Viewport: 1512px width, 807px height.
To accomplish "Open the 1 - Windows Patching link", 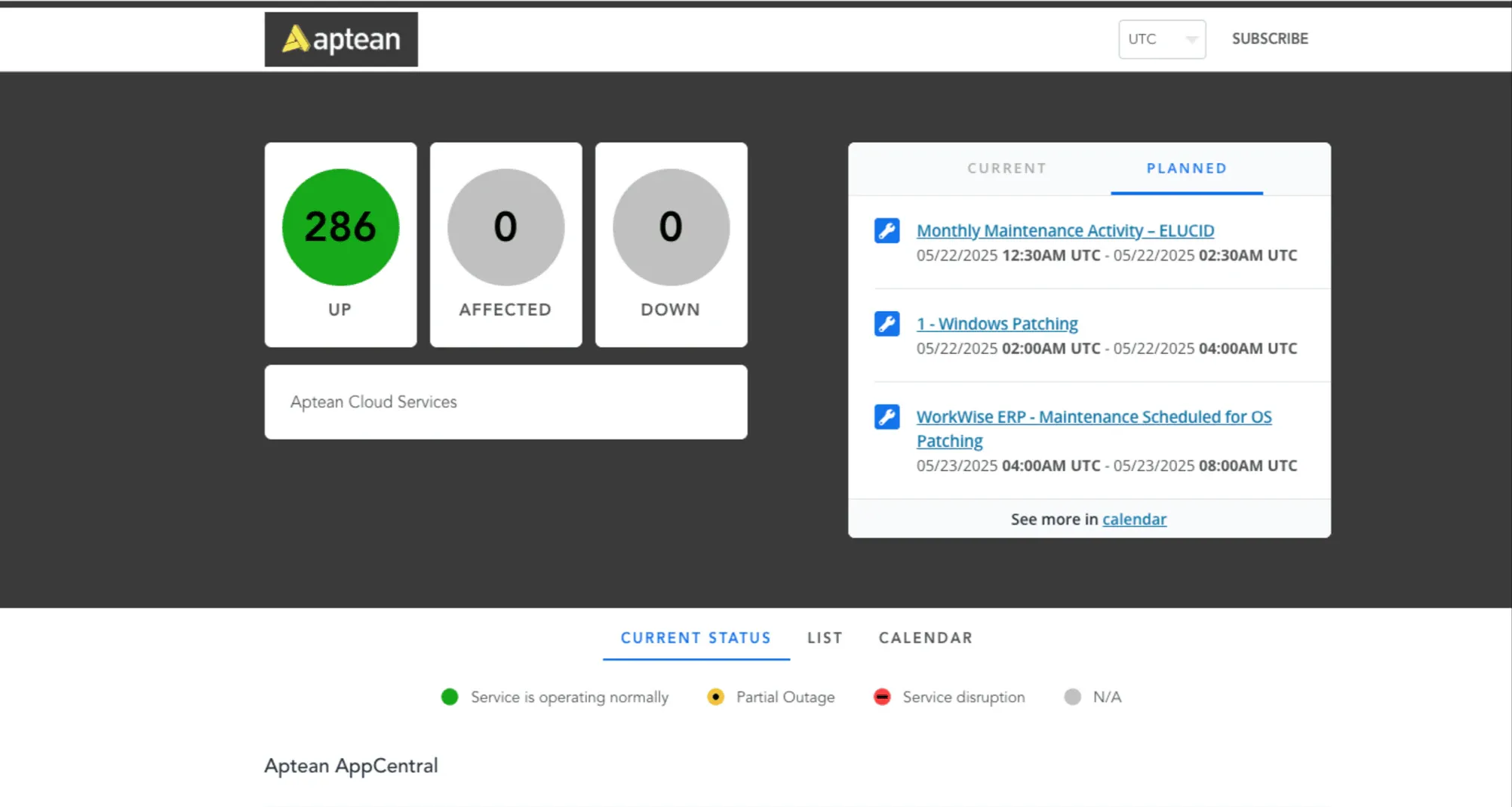I will tap(997, 324).
